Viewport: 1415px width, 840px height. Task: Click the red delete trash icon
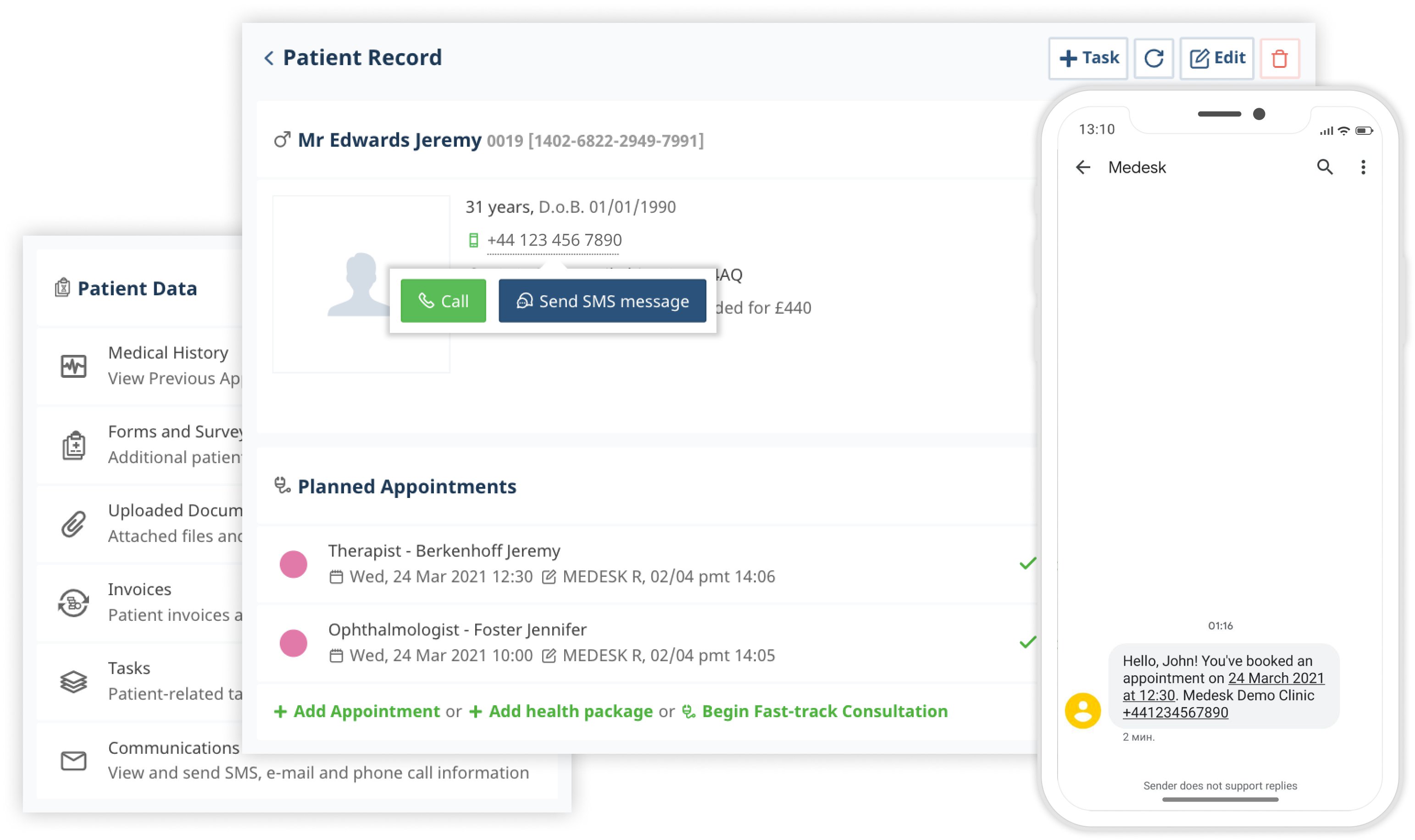pos(1278,58)
